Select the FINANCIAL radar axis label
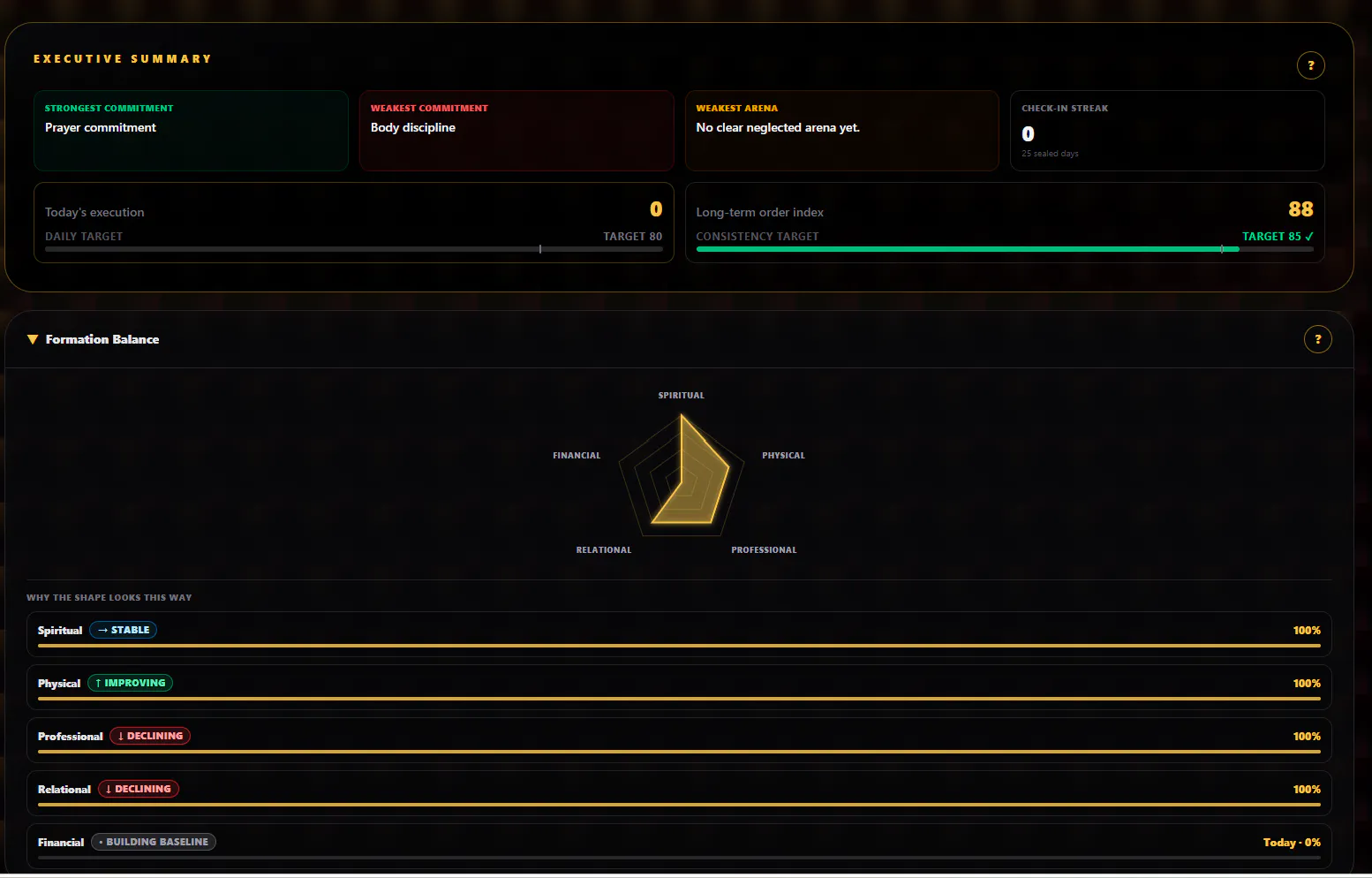 pyautogui.click(x=577, y=456)
